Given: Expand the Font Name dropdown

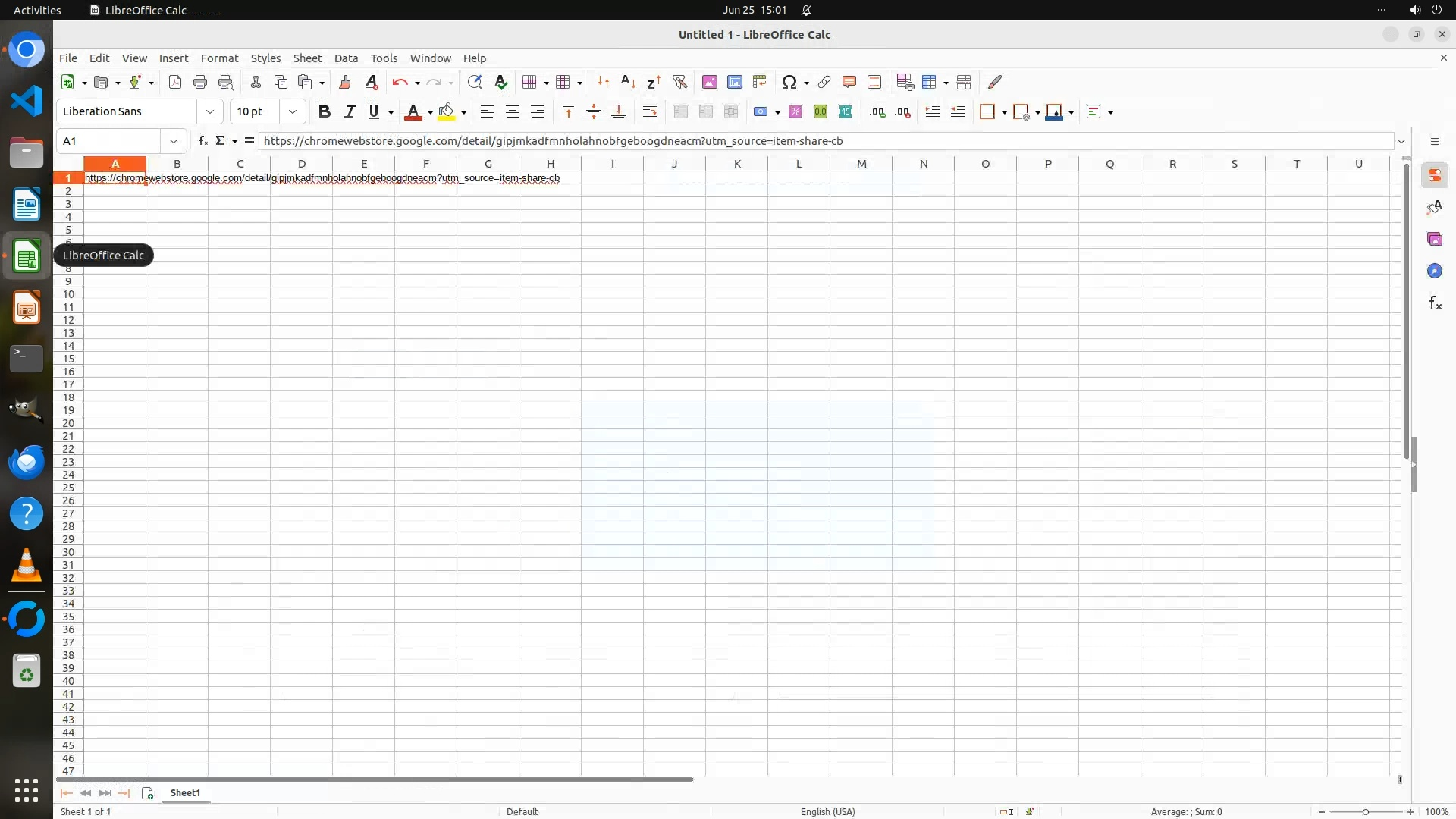Looking at the screenshot, I should click(210, 111).
